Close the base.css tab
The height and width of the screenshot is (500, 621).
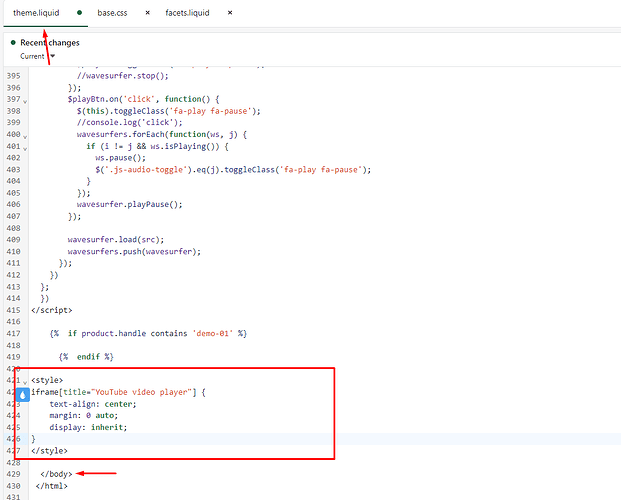tap(148, 13)
